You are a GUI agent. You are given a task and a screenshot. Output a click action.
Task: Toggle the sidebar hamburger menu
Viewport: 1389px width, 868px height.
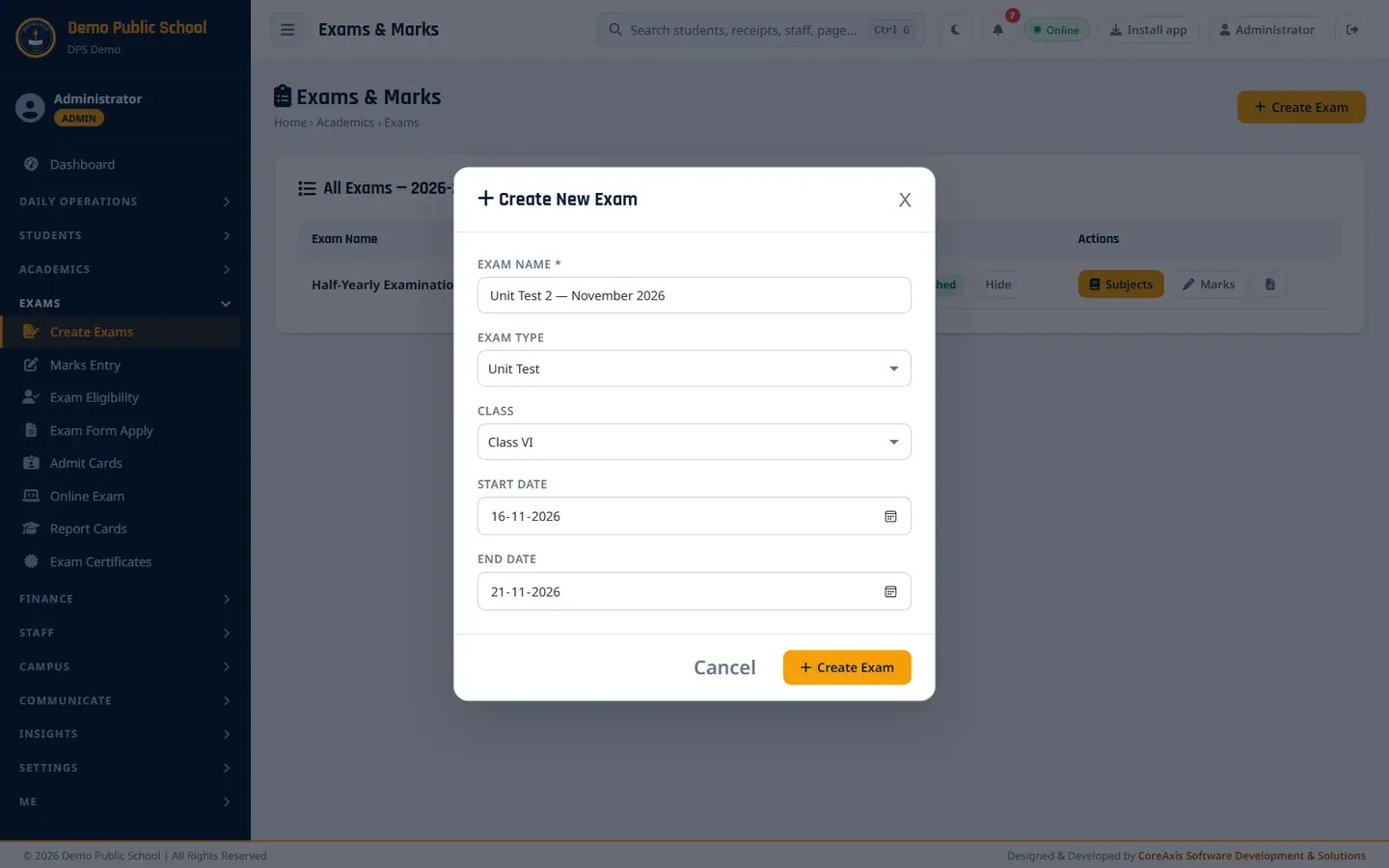287,30
